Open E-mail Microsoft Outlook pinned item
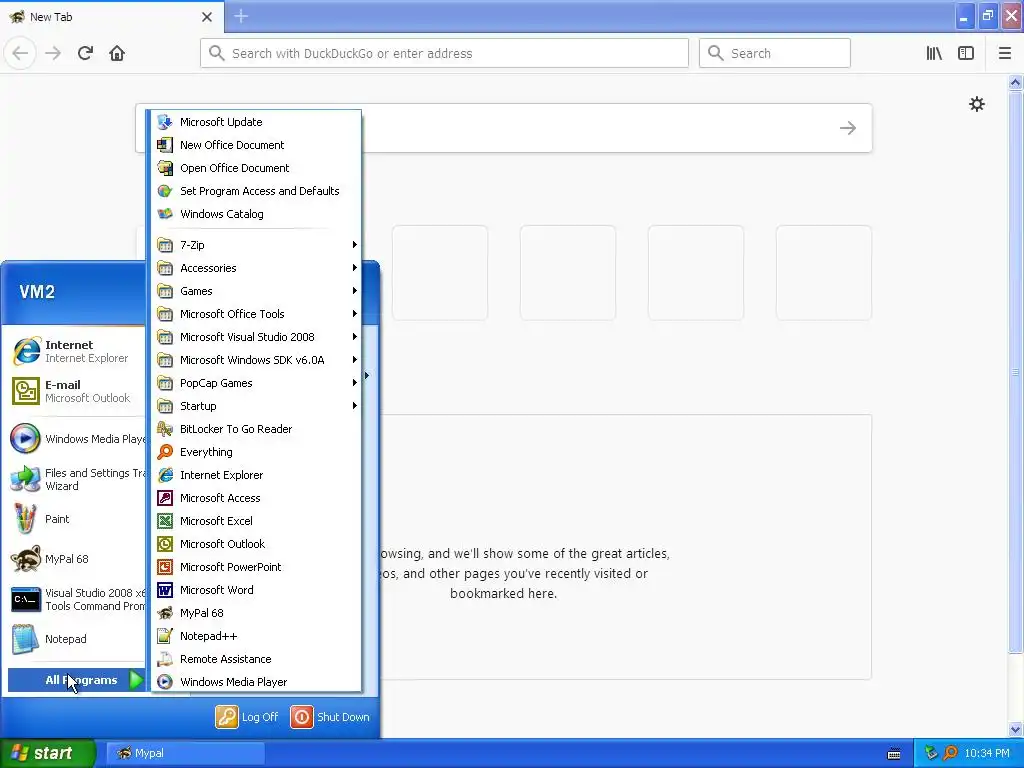The image size is (1024, 768). click(x=76, y=391)
